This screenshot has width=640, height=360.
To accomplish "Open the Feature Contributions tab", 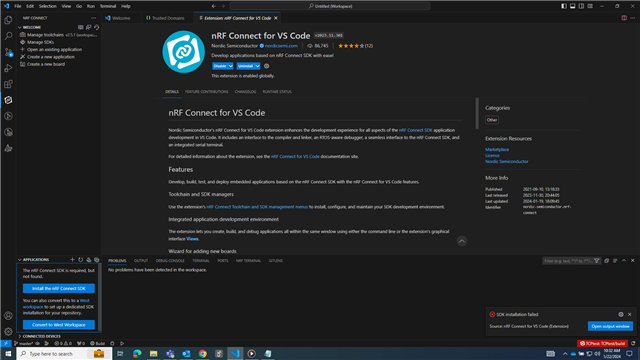I will pyautogui.click(x=207, y=92).
